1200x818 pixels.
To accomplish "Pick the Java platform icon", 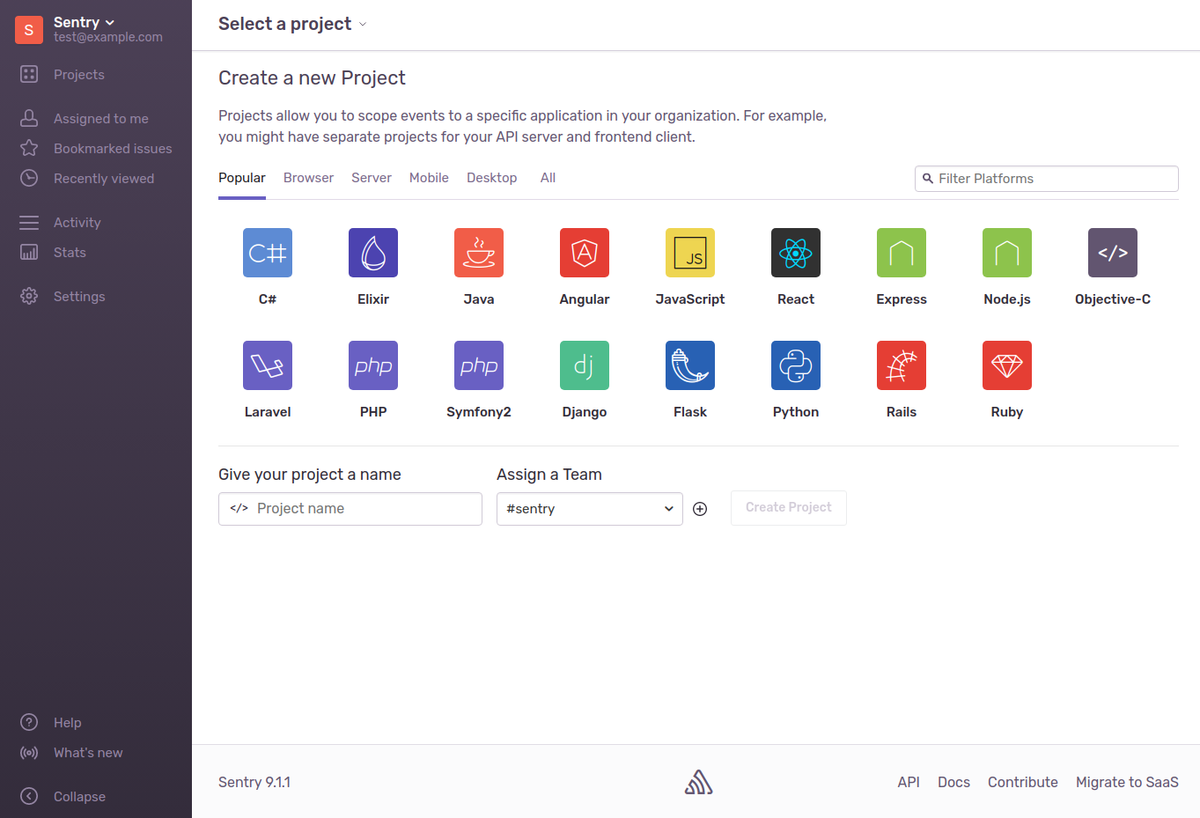I will pos(479,252).
